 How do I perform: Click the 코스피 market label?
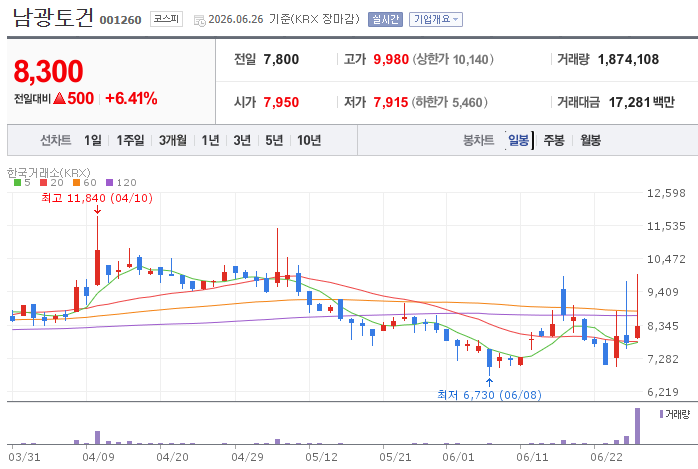pos(166,19)
